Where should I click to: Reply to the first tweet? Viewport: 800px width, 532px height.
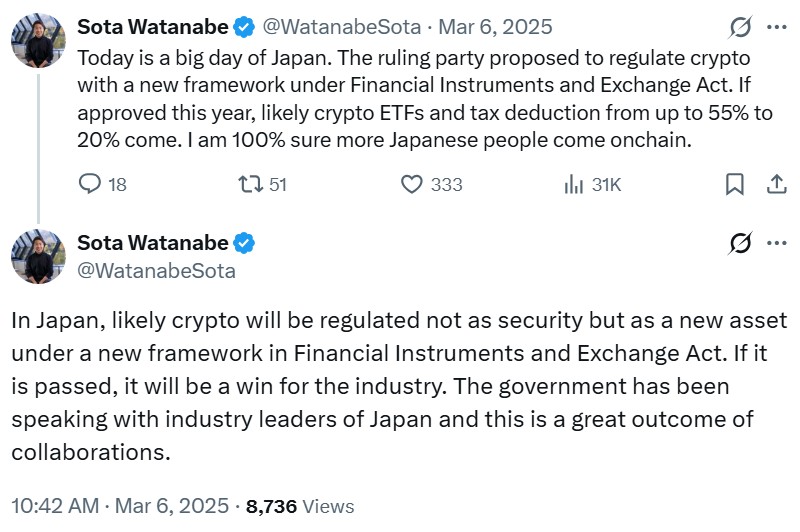pyautogui.click(x=90, y=184)
